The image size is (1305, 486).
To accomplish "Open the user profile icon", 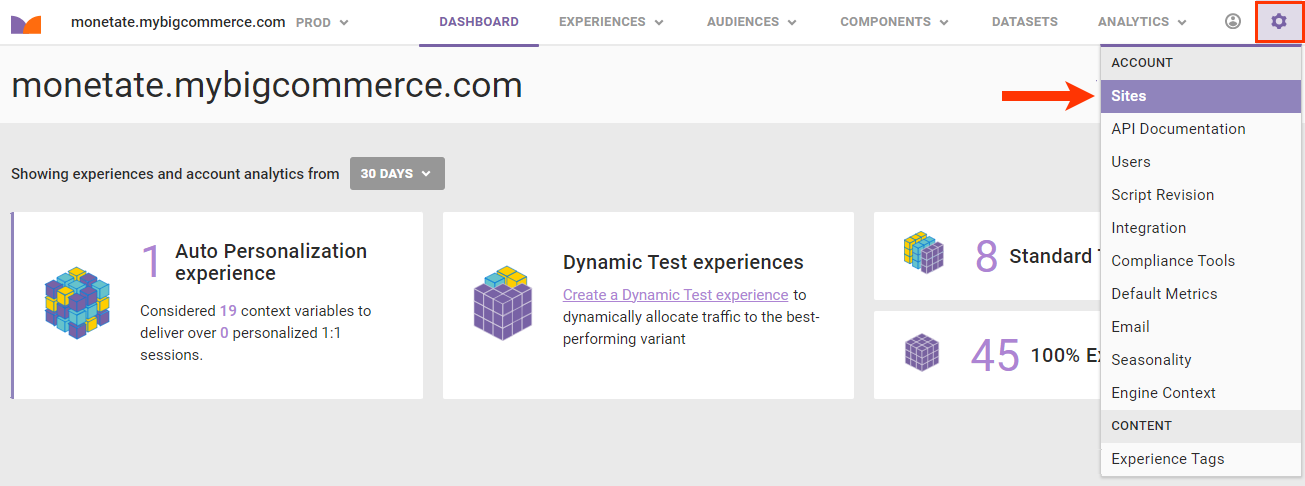I will (x=1233, y=22).
